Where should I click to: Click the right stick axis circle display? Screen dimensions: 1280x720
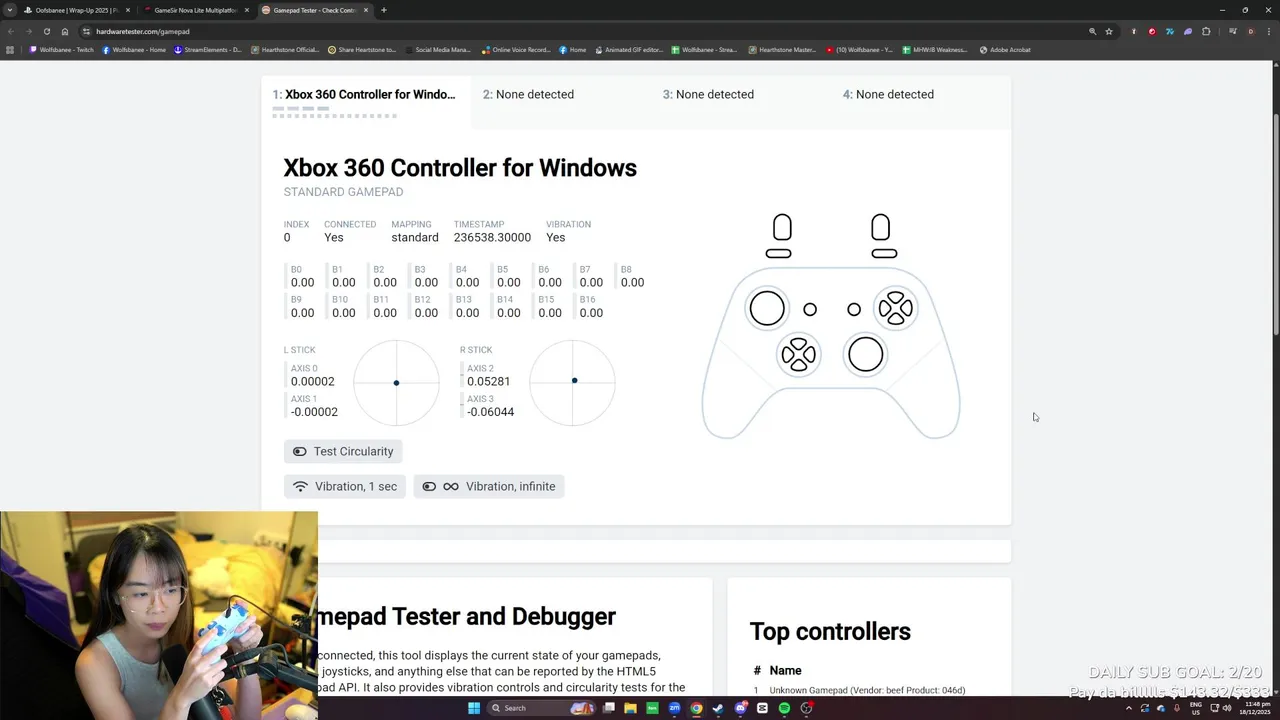click(572, 383)
